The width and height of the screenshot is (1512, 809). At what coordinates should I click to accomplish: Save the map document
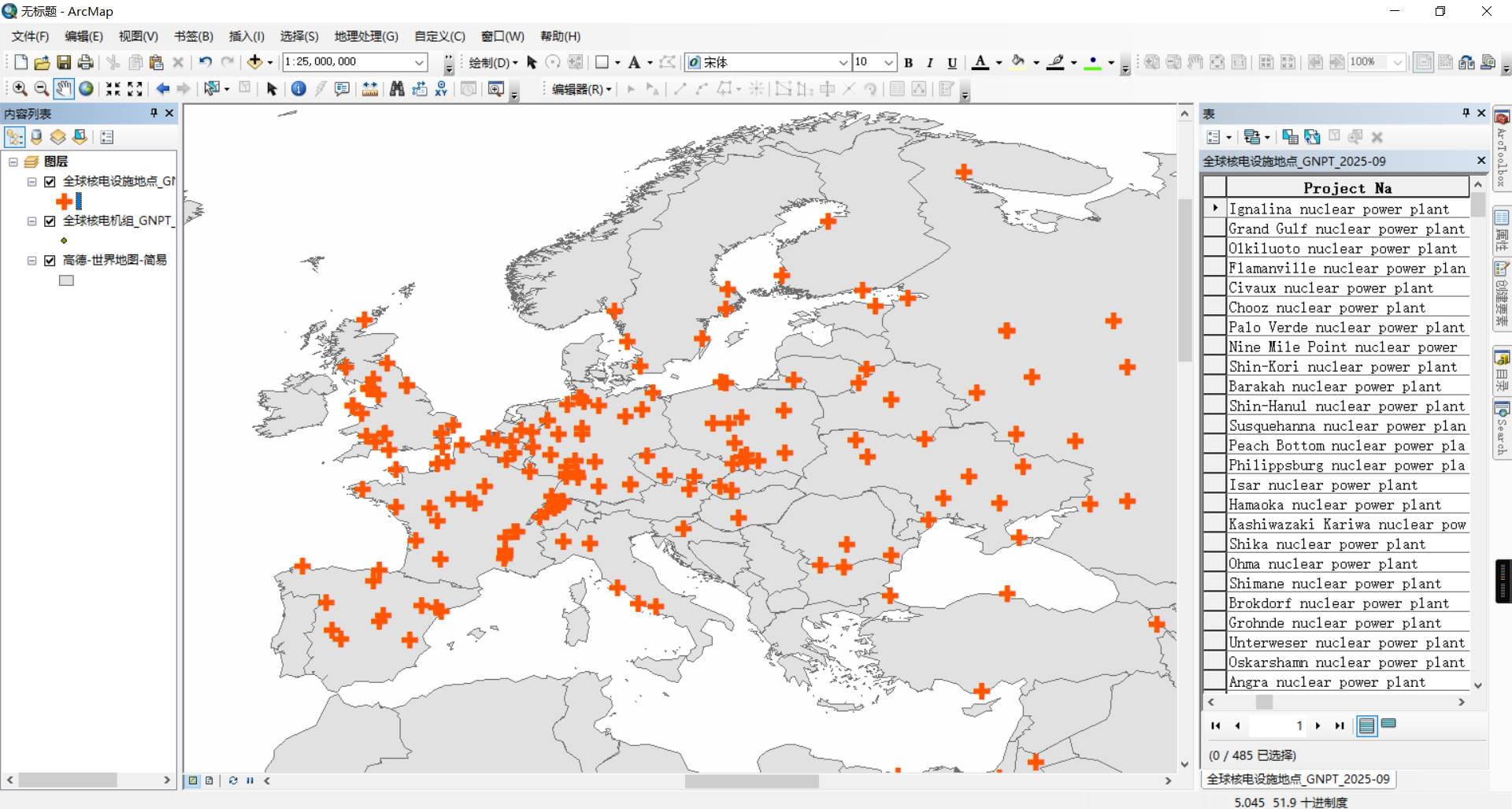click(64, 62)
